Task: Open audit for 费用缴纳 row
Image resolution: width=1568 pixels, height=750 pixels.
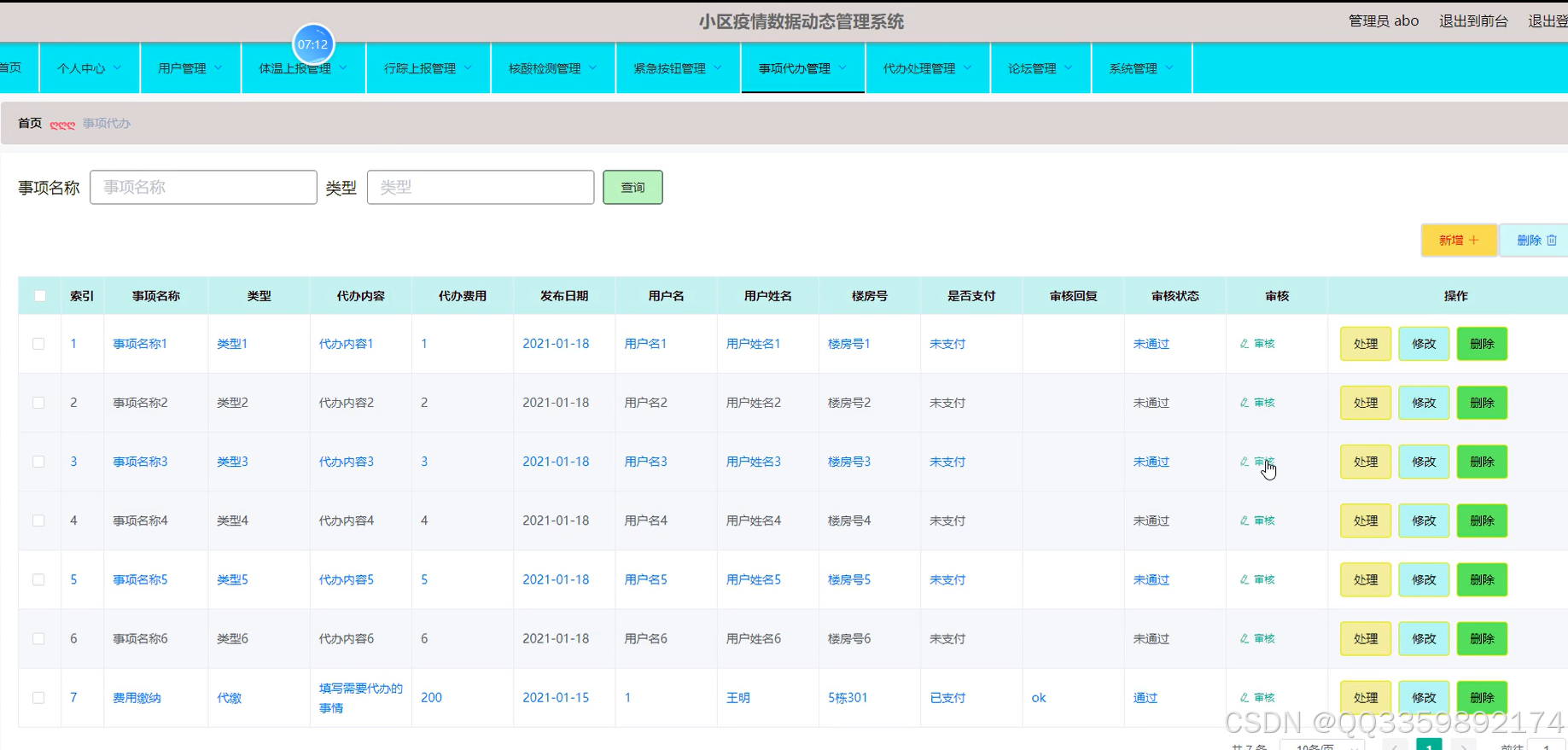Action: click(x=1257, y=697)
